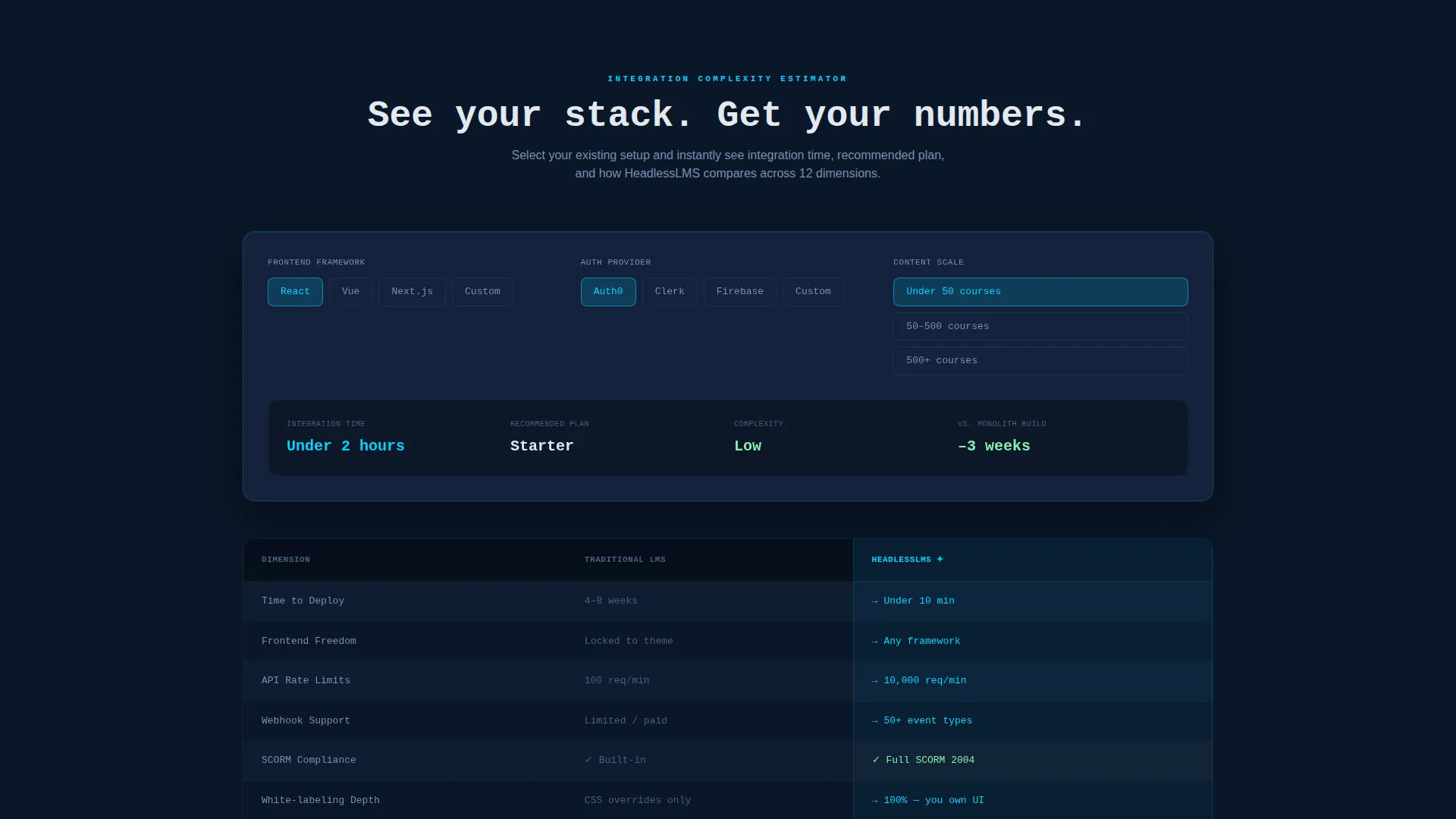Click the Integration Complexity Estimator eyebrow label
The image size is (1456, 819).
[x=727, y=79]
